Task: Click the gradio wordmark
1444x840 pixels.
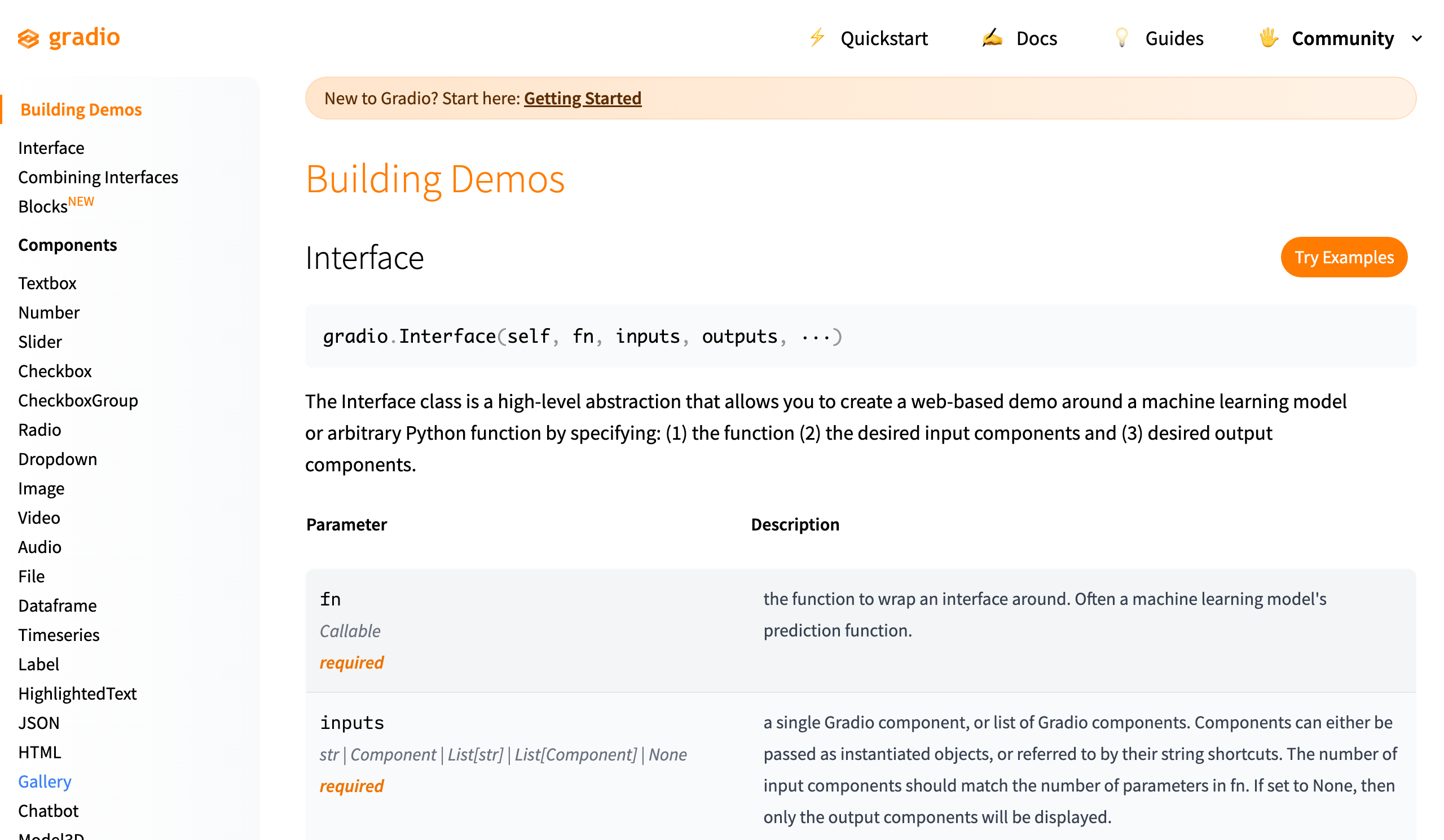Action: coord(84,37)
